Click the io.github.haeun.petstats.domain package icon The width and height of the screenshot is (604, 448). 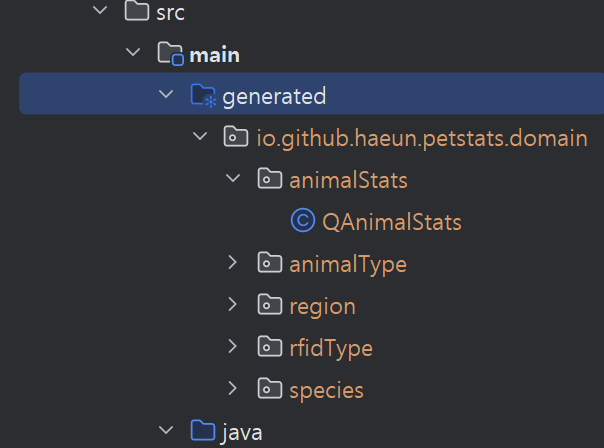pos(236,137)
